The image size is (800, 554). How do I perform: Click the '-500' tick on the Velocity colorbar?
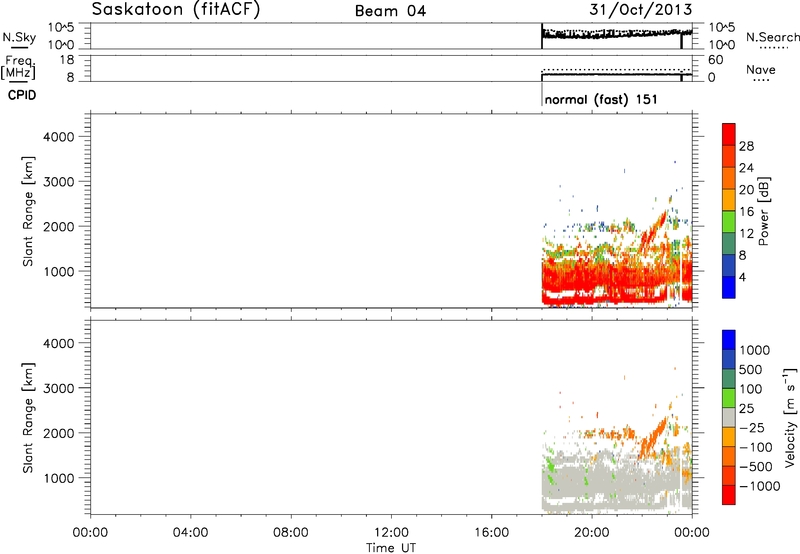[756, 467]
